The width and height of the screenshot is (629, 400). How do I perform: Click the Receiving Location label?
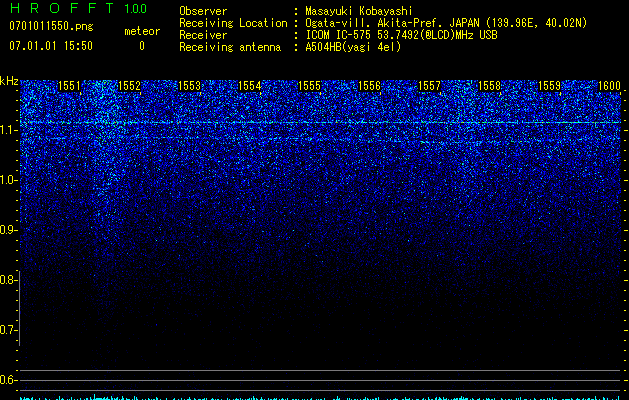point(233,23)
